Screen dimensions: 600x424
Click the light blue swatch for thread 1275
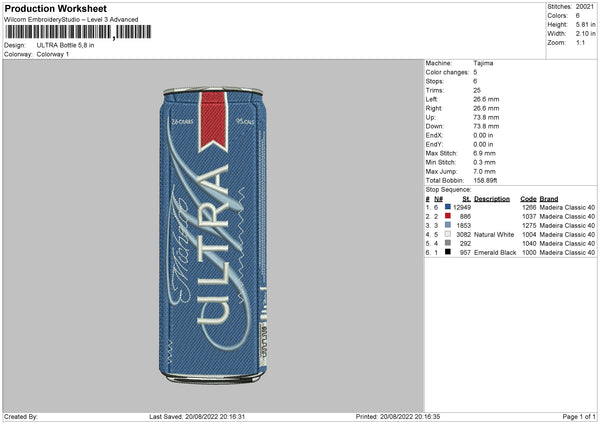448,225
